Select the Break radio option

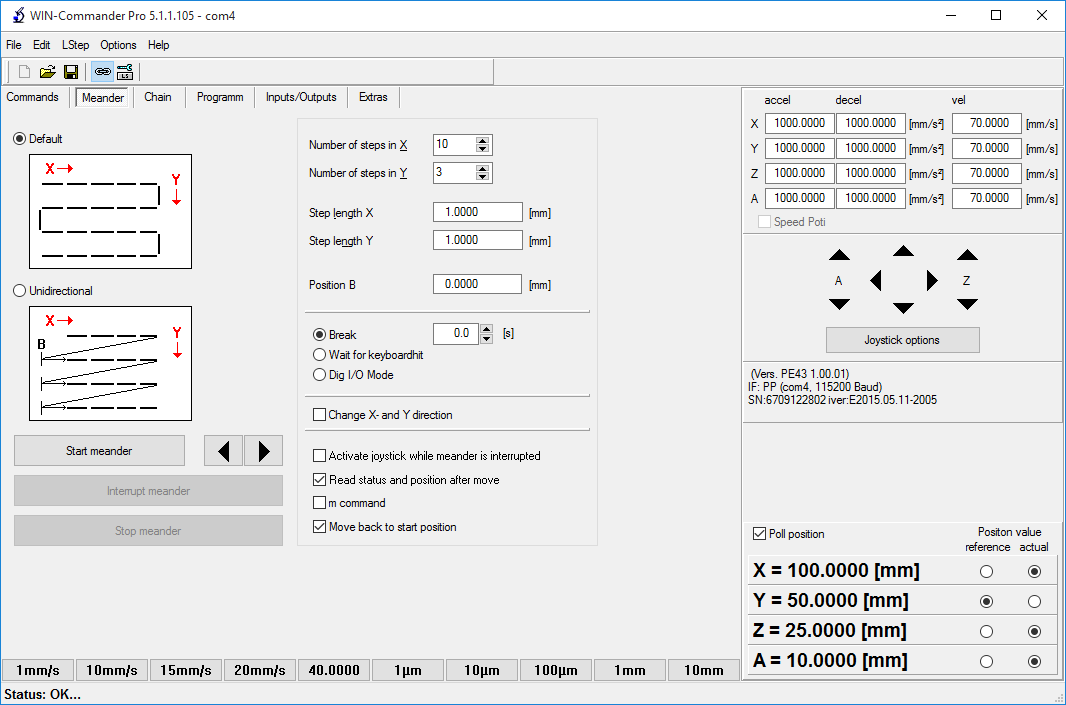coord(320,334)
